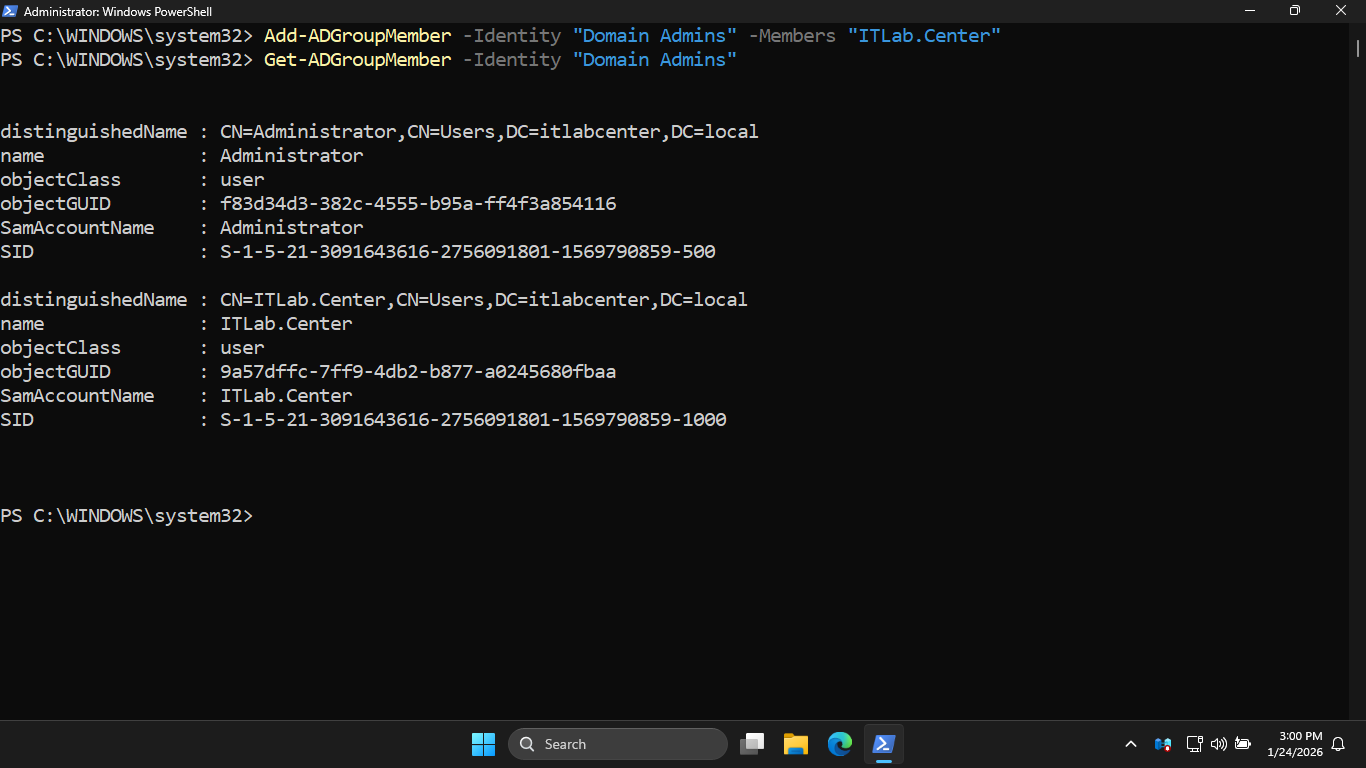Restore down the PowerShell window
1366x768 pixels.
coord(1295,11)
